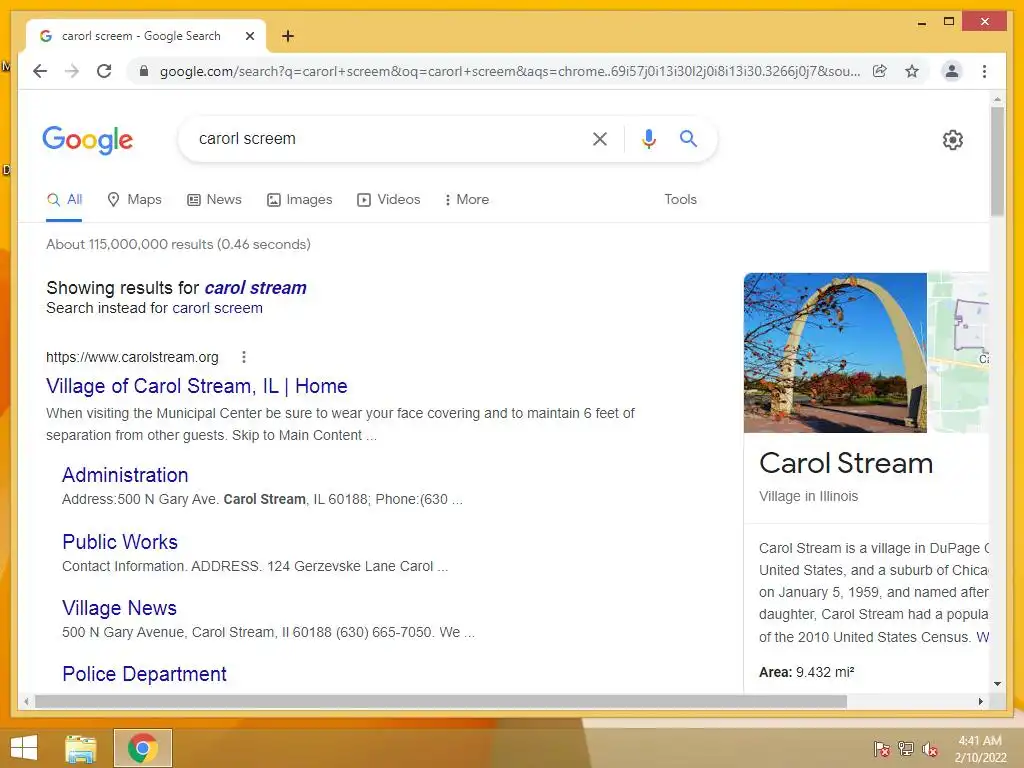Clear the search box text
This screenshot has height=768, width=1024.
(600, 138)
